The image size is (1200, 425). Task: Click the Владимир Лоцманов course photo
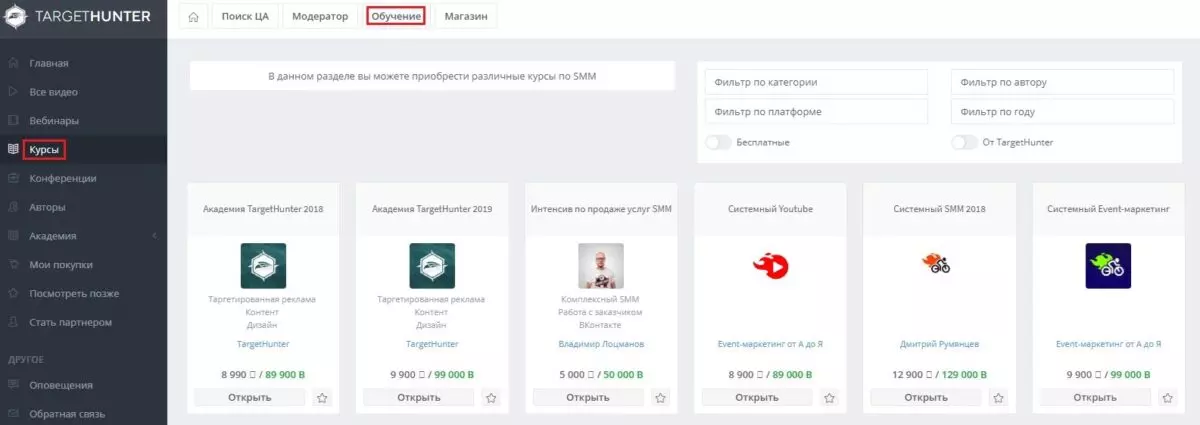[x=601, y=266]
